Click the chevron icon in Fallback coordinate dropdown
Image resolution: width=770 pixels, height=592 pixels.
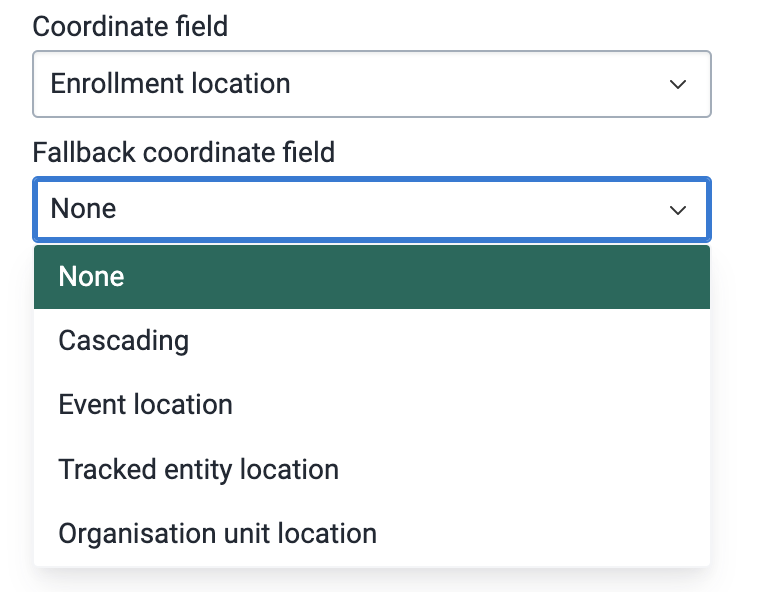click(678, 210)
